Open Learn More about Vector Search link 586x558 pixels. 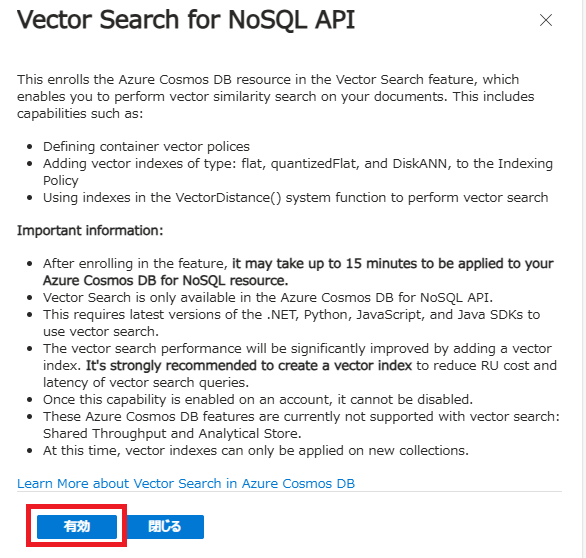pos(186,483)
